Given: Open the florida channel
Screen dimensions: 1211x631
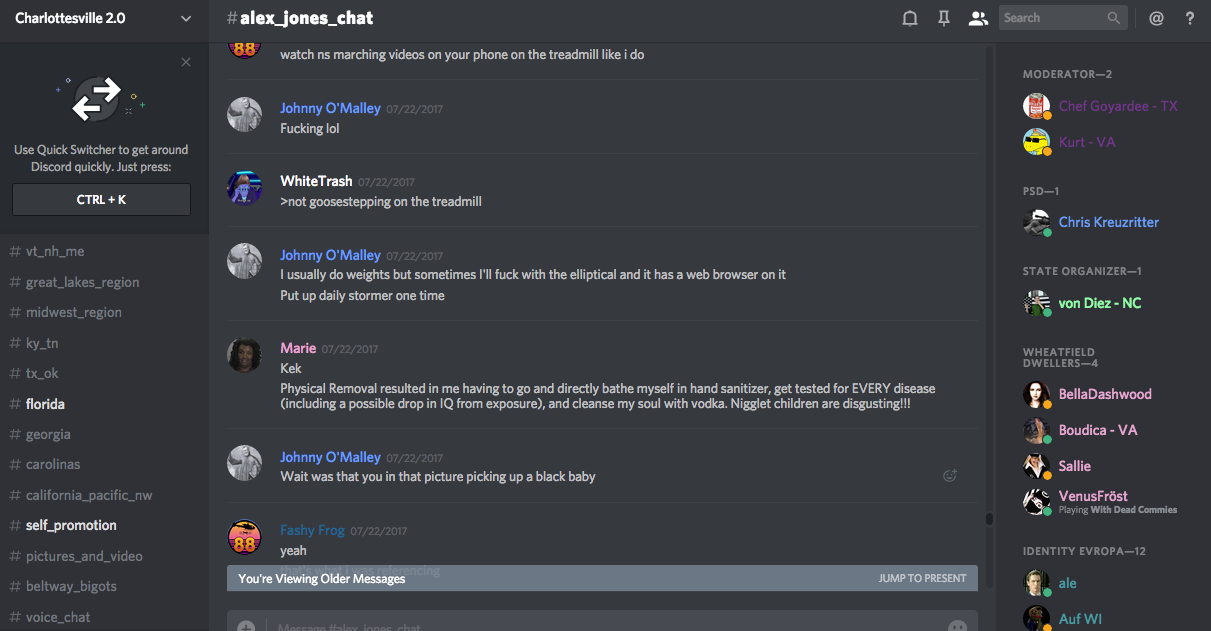Looking at the screenshot, I should coord(45,404).
